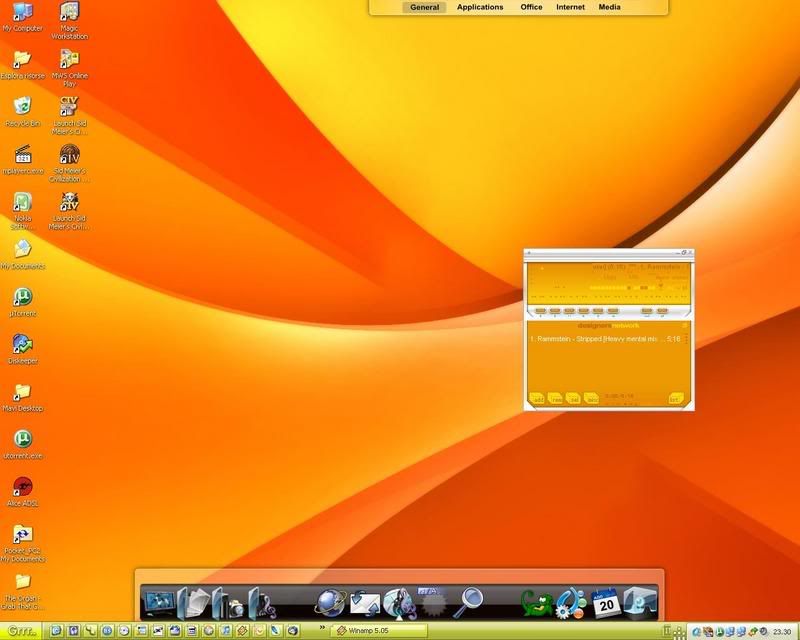Viewport: 800px width, 640px height.
Task: Open the folder named The Organ Grab
Action: click(x=22, y=591)
